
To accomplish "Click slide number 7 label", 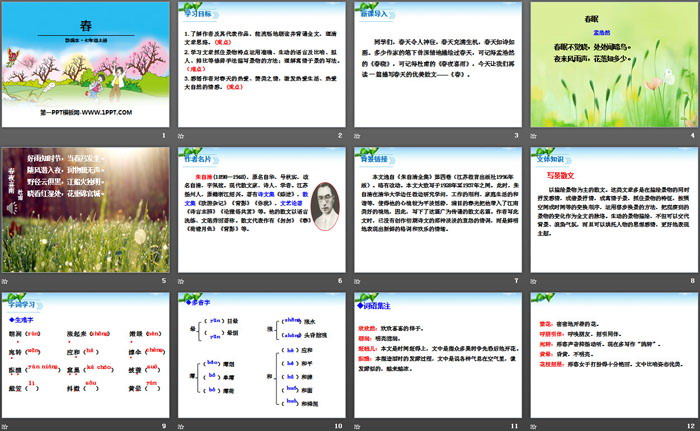I will [x=517, y=280].
